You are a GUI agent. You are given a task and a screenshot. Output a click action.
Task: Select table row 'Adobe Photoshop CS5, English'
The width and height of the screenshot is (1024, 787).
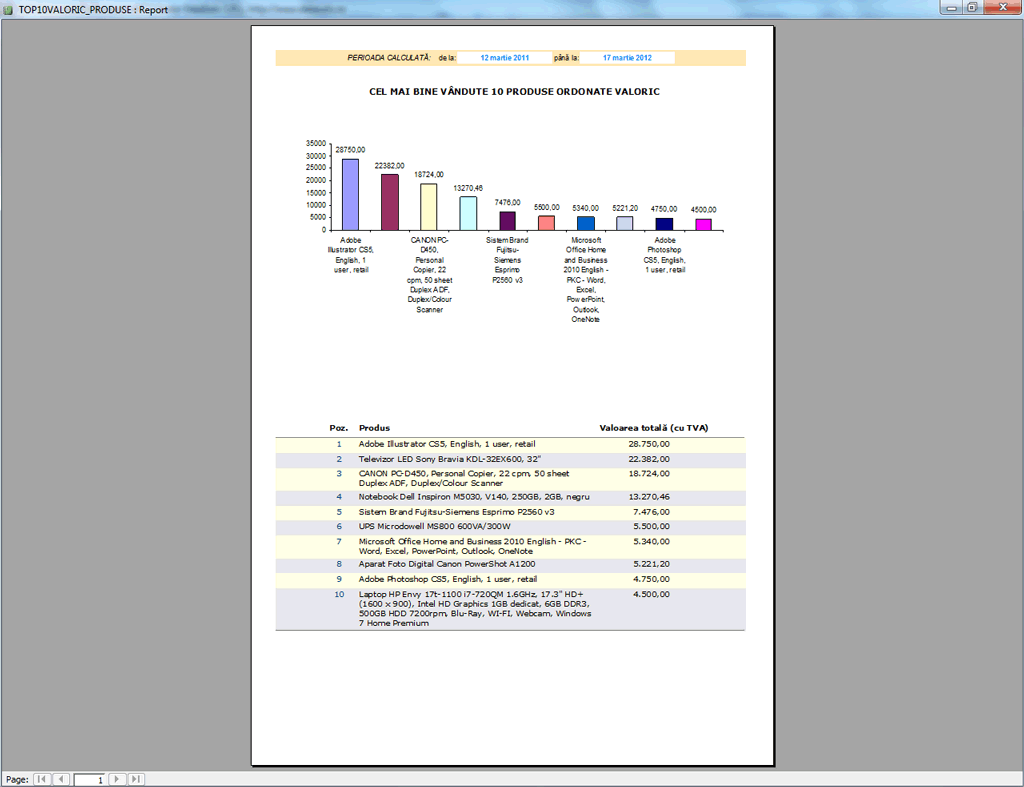pos(510,580)
